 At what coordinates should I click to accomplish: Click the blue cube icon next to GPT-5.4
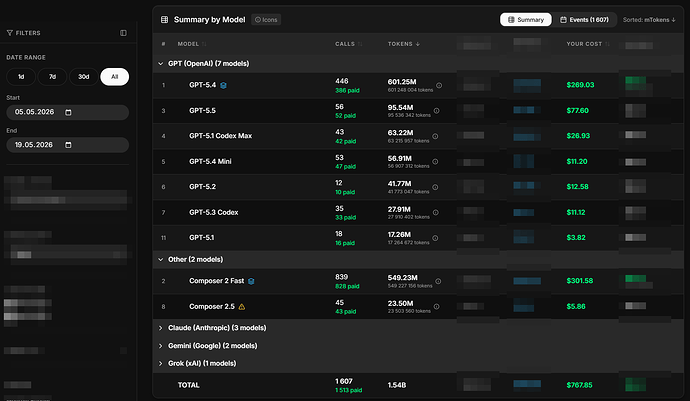point(224,85)
